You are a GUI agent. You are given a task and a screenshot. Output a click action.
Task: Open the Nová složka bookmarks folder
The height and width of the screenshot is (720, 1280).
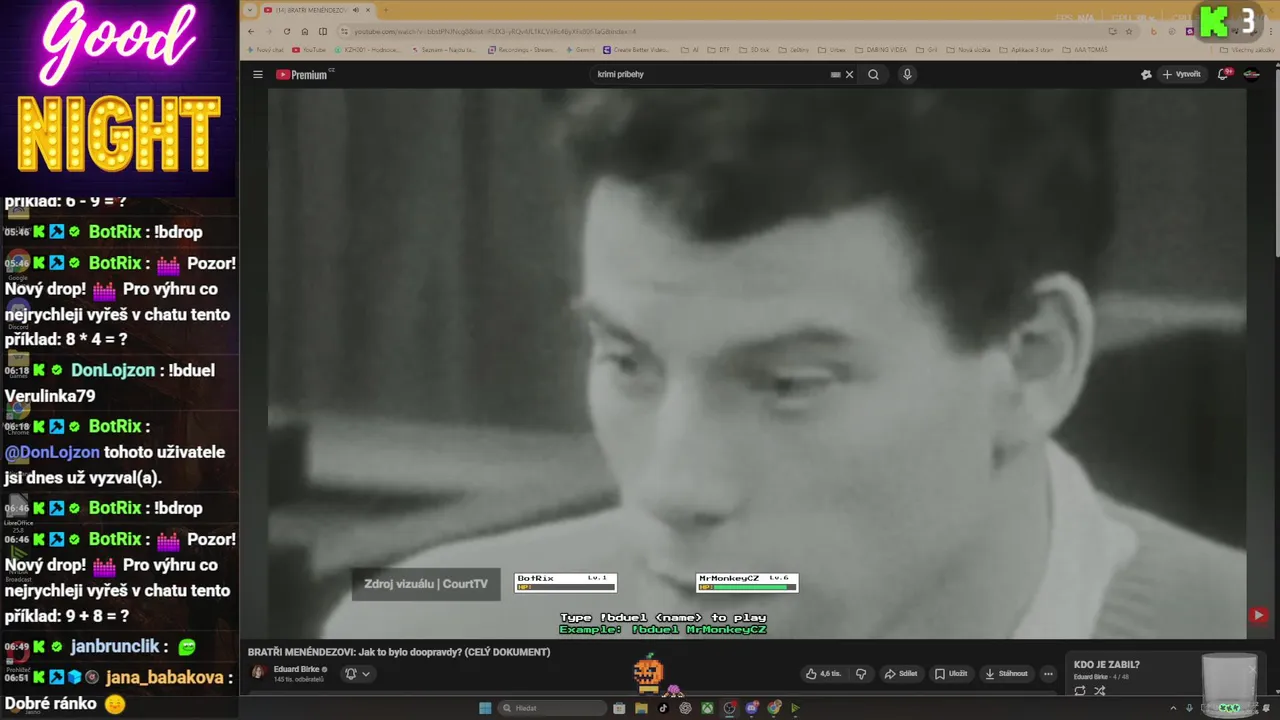click(x=970, y=49)
